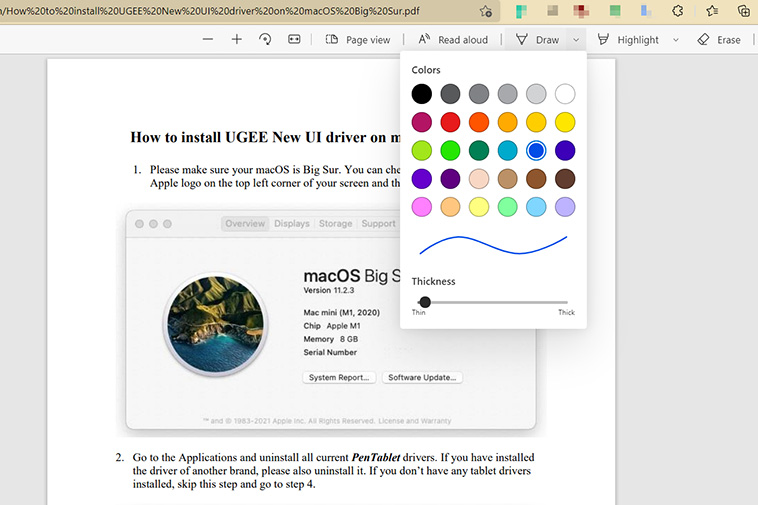Click the Fit to width icon

[294, 39]
